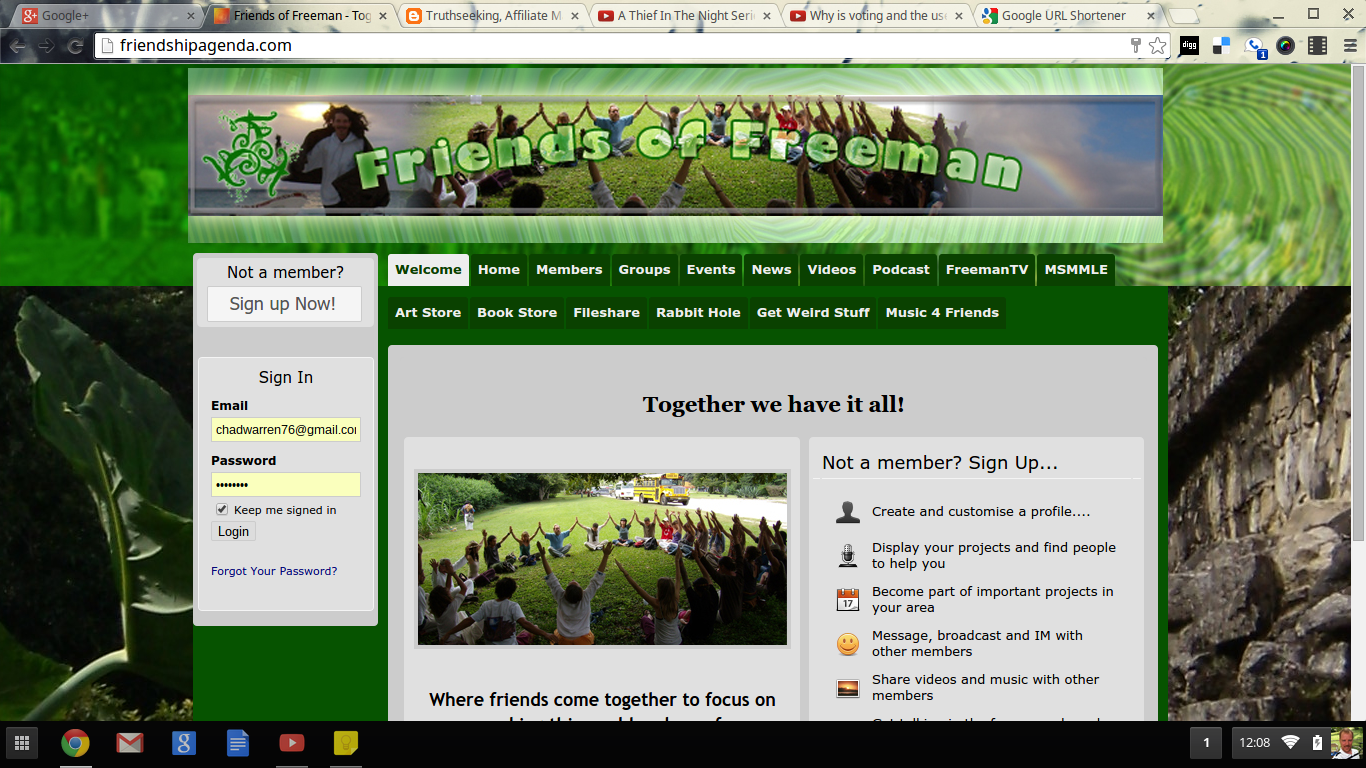Open Gmail from the shelf
Screen dimensions: 1366x768
click(129, 743)
